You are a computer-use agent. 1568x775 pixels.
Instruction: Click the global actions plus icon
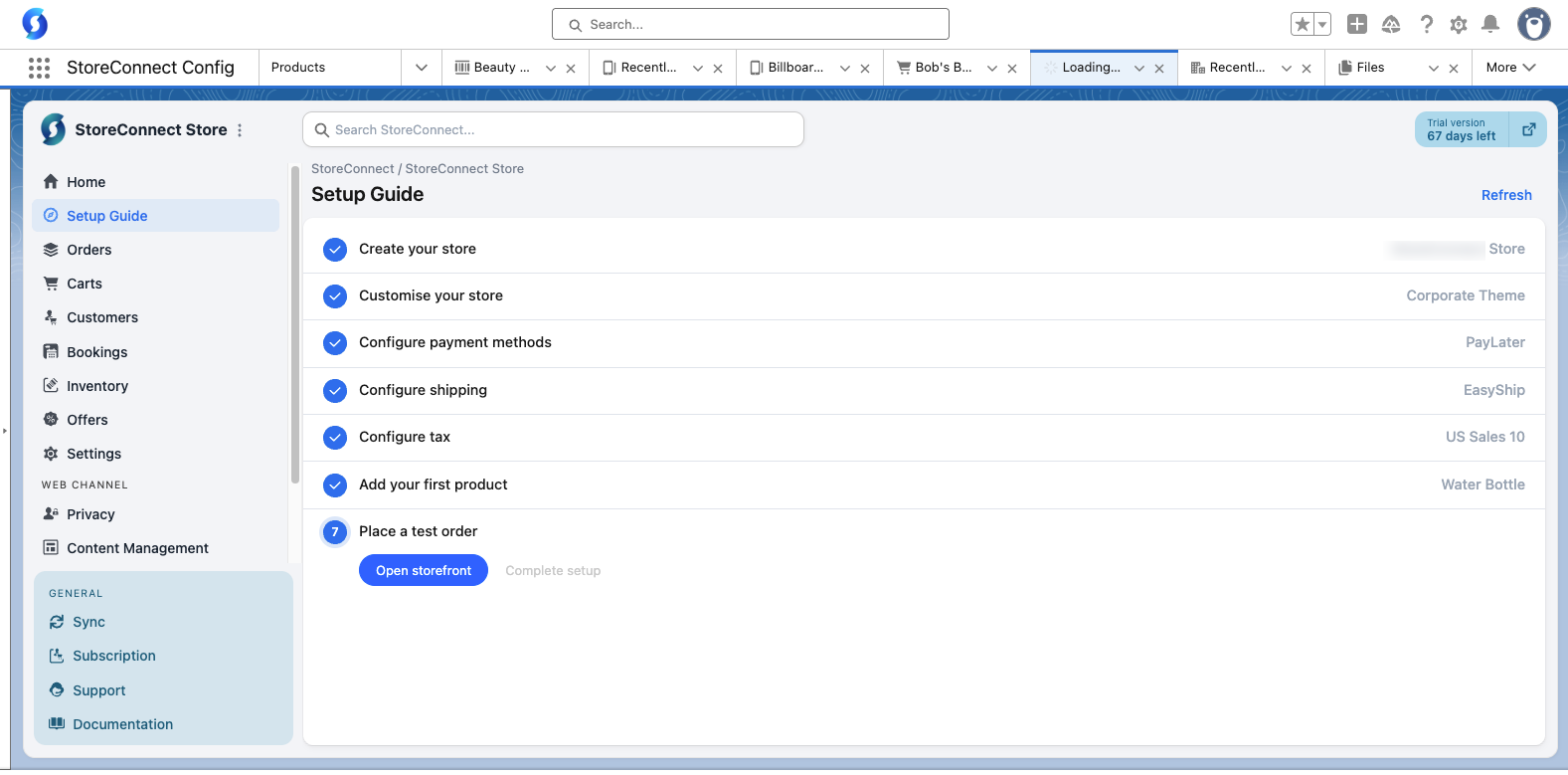(1357, 24)
